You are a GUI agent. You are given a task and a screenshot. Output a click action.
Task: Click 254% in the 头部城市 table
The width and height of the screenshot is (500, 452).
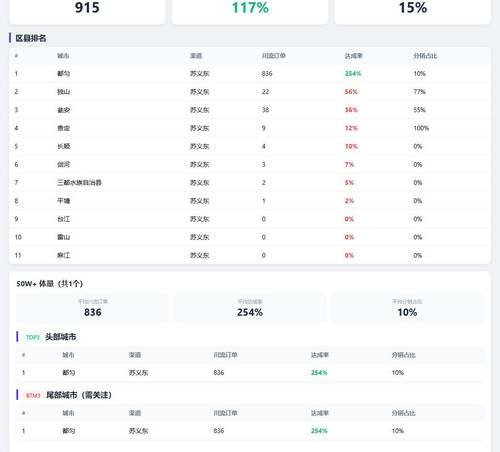pyautogui.click(x=319, y=373)
